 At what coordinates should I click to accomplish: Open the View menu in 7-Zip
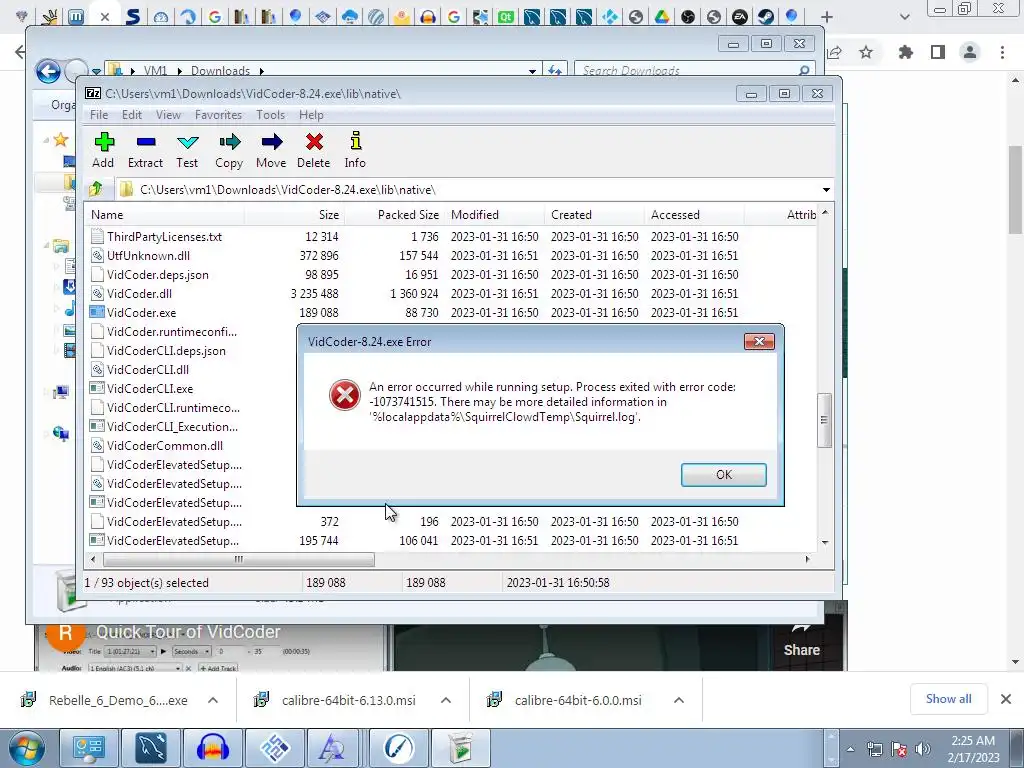click(168, 115)
